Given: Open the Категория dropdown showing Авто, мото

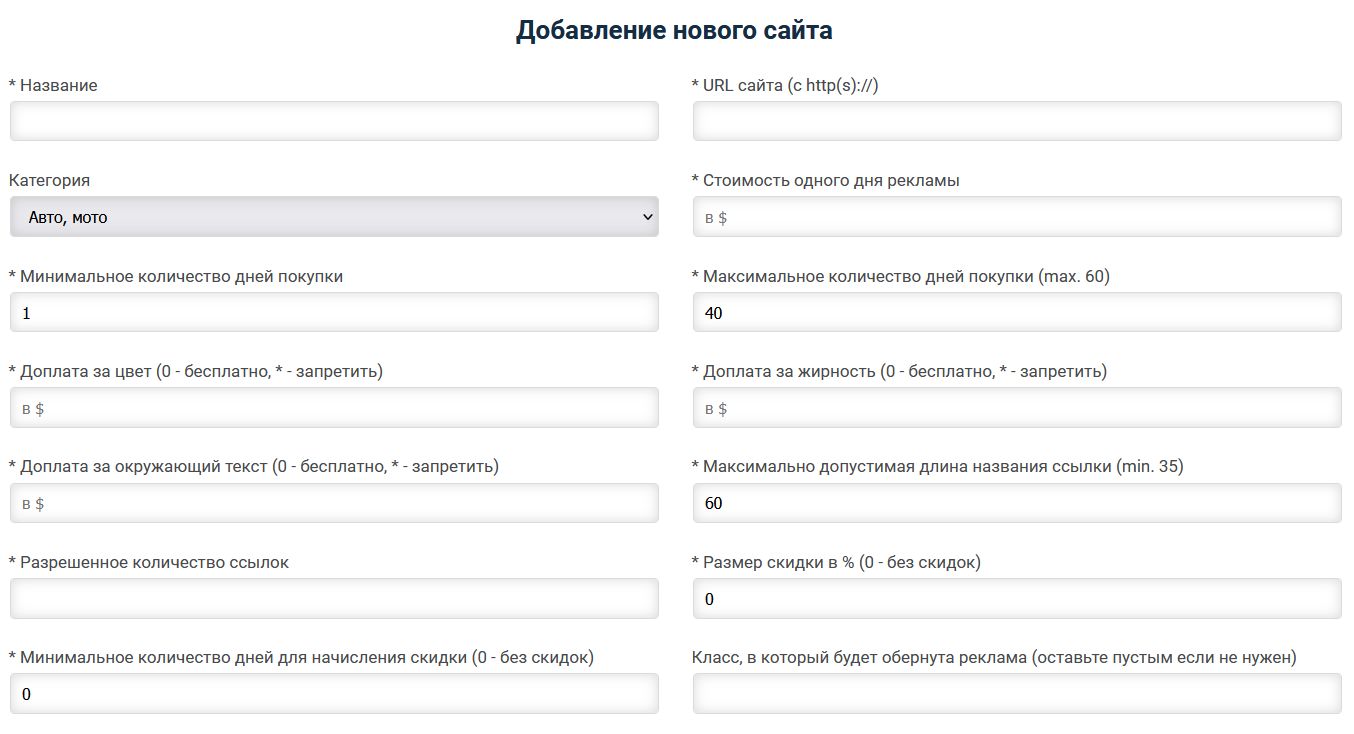Looking at the screenshot, I should [334, 217].
